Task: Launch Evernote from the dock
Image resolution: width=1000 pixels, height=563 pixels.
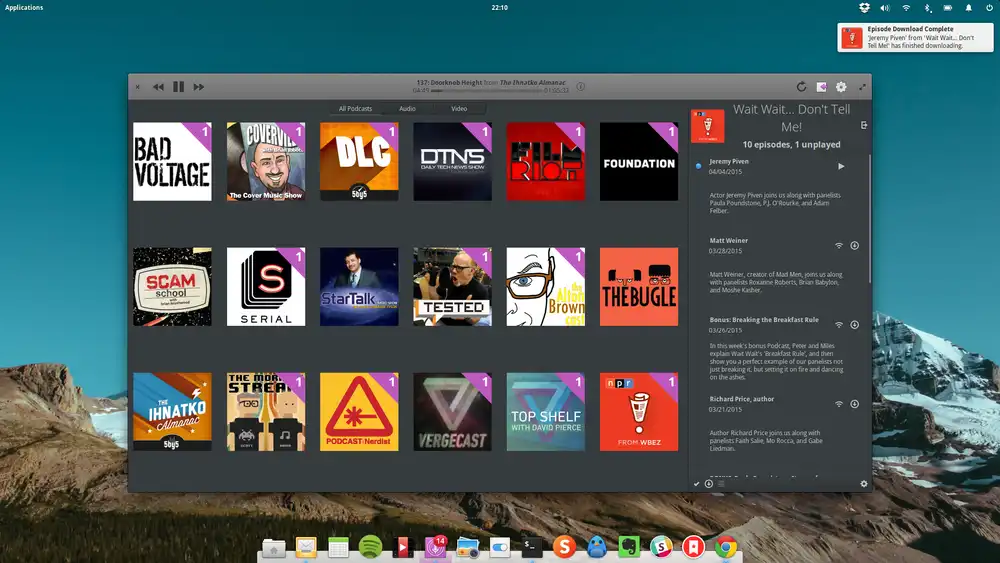Action: click(629, 547)
